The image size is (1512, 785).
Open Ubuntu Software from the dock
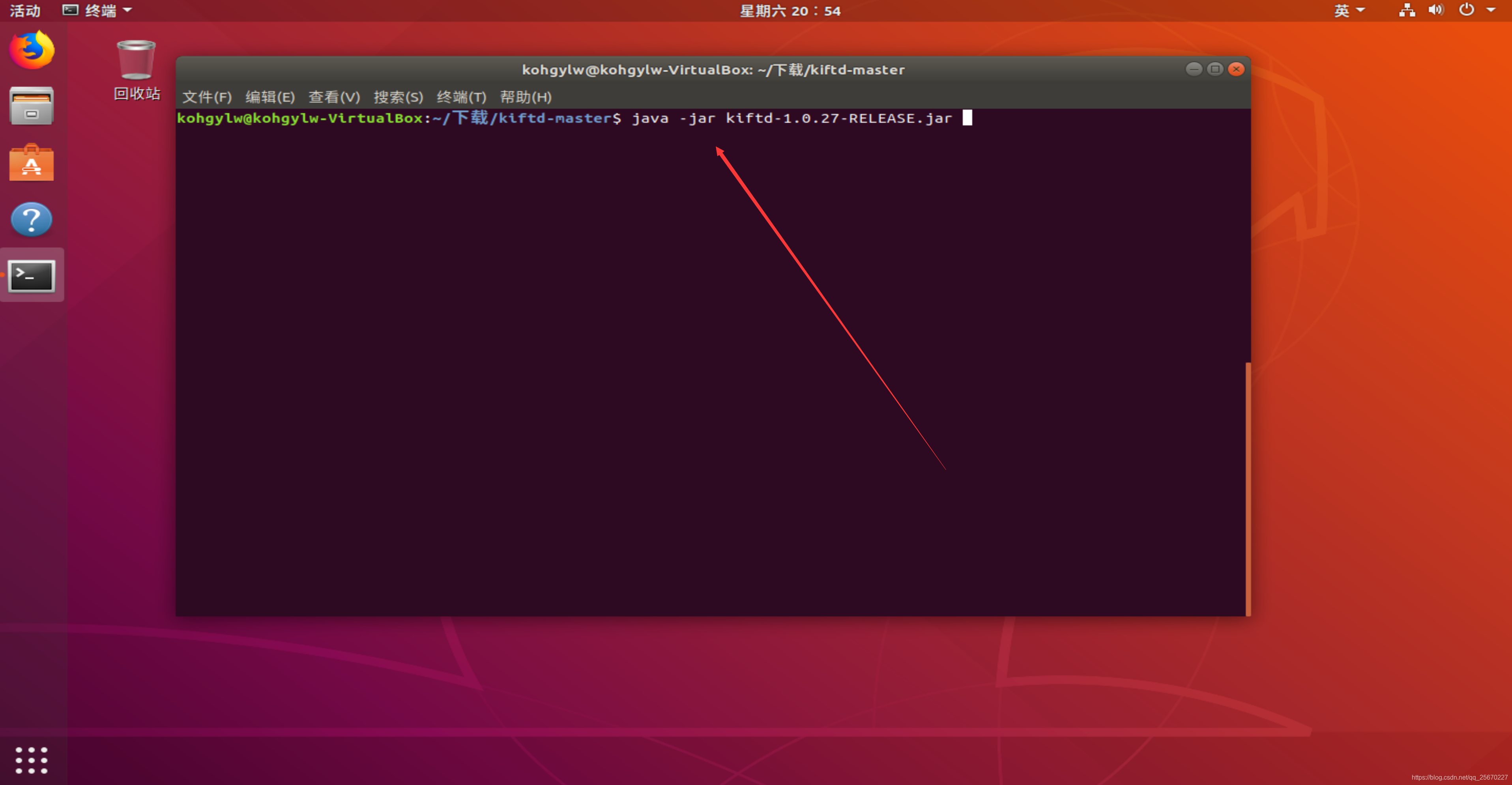[x=31, y=163]
